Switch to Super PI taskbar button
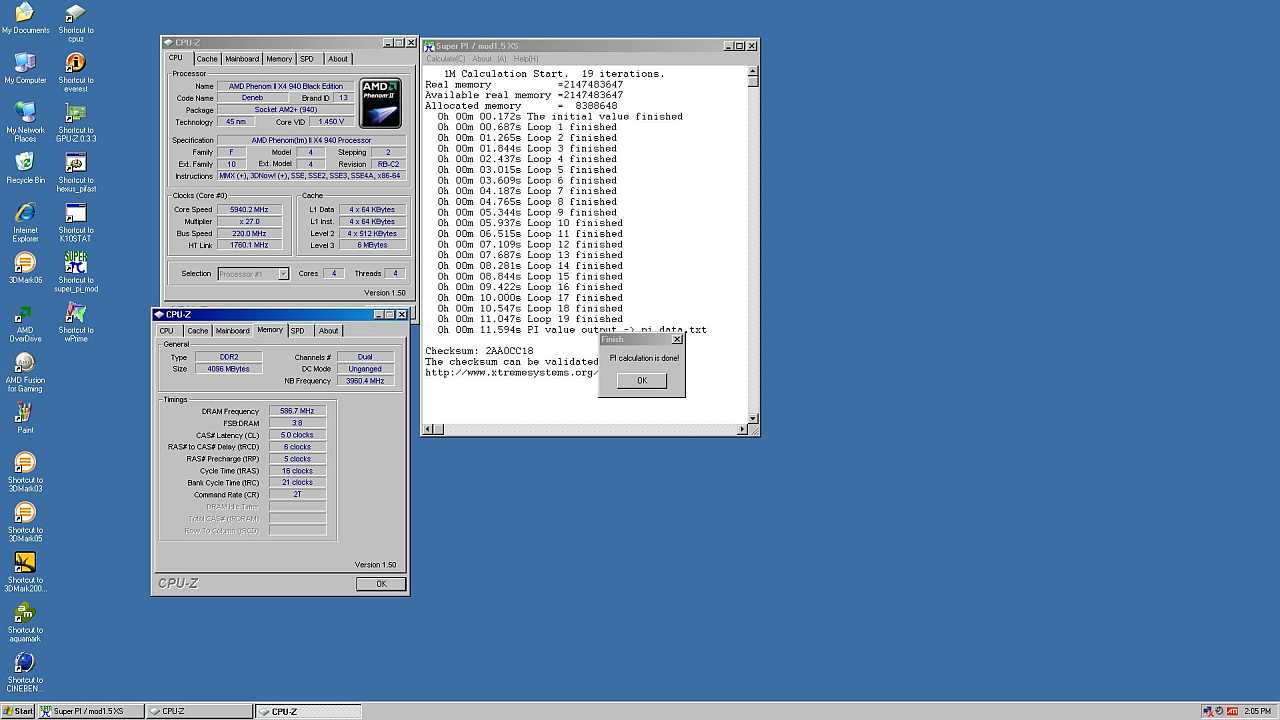The width and height of the screenshot is (1280, 720). pyautogui.click(x=89, y=711)
